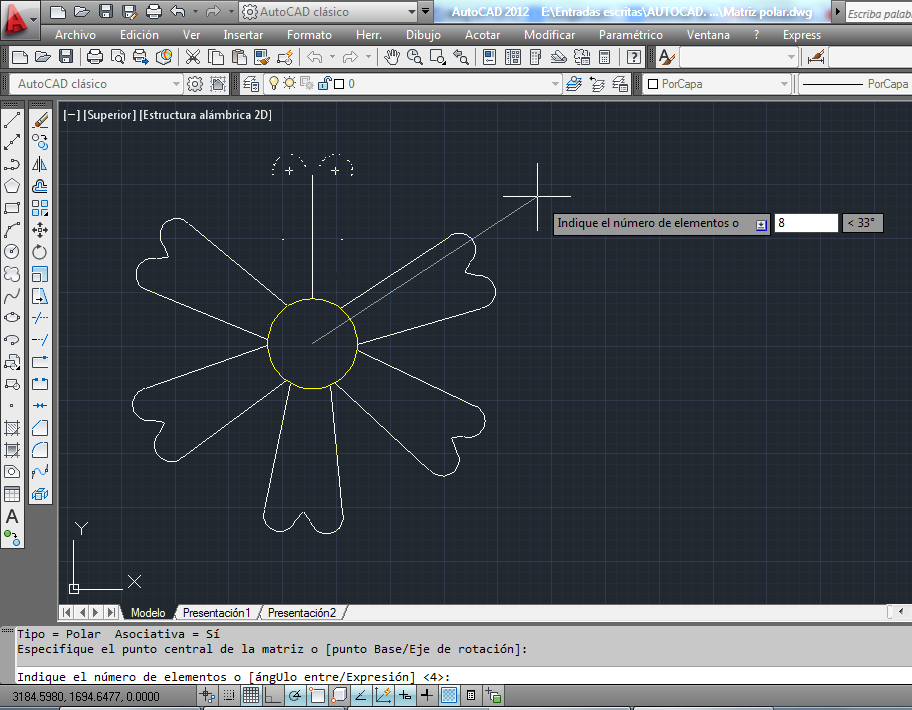Select the Line tool
912x710 pixels.
point(10,120)
